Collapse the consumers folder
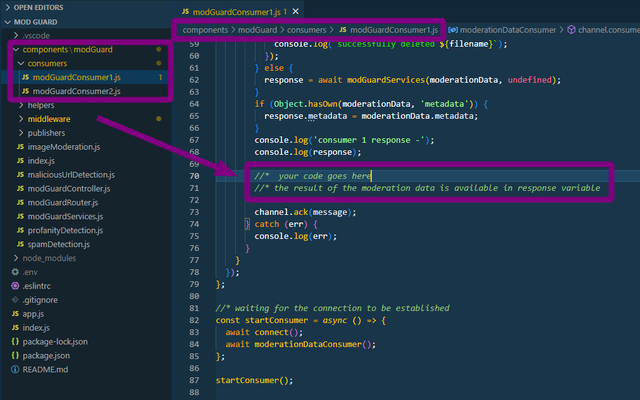 click(42, 63)
